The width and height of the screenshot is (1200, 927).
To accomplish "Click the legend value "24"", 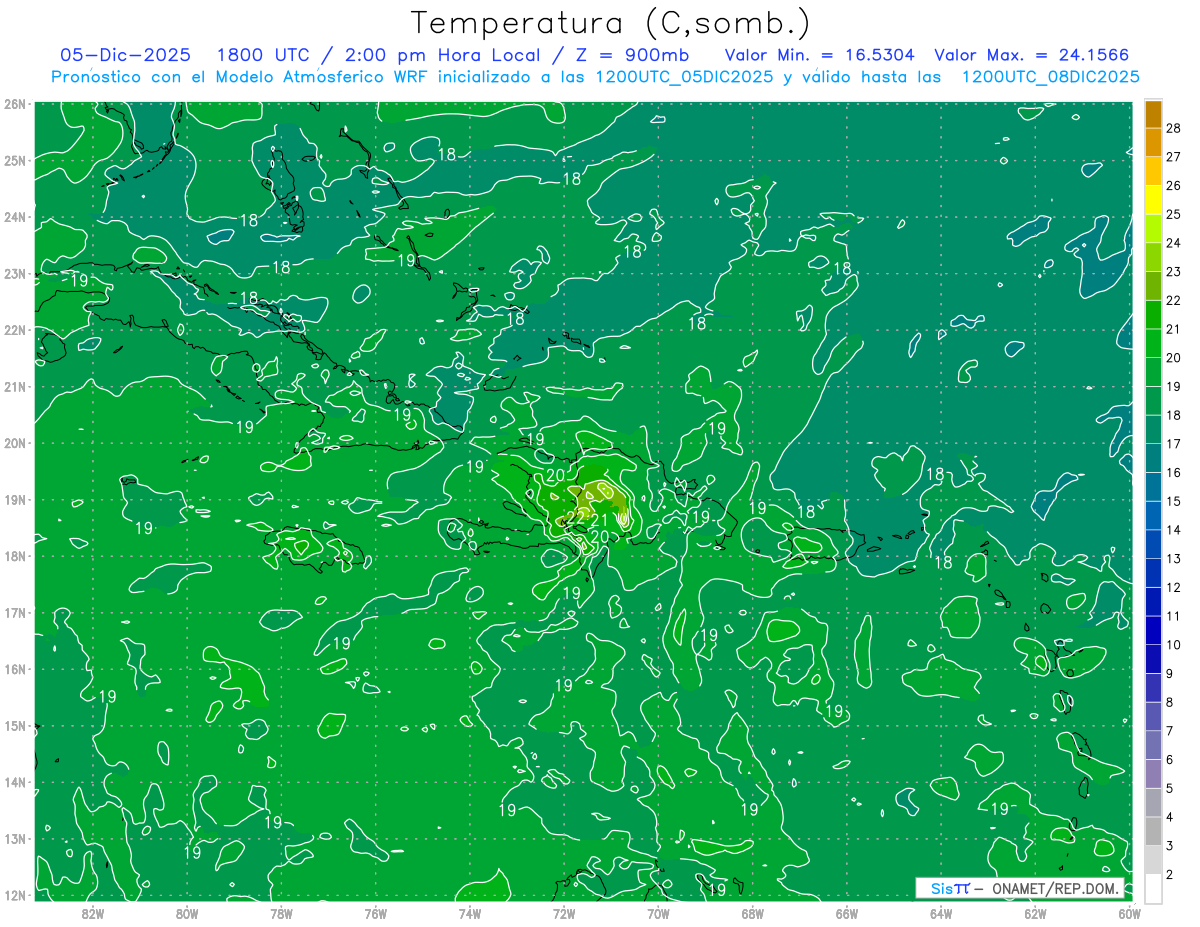I will coord(1174,242).
